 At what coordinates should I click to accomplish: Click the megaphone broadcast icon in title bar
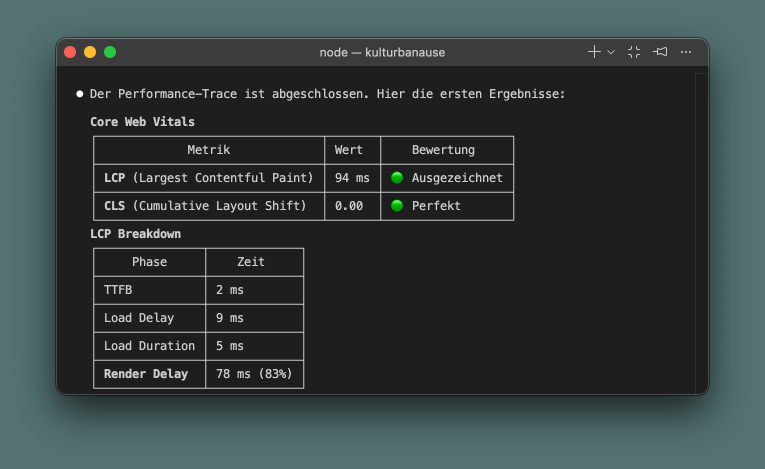point(660,52)
